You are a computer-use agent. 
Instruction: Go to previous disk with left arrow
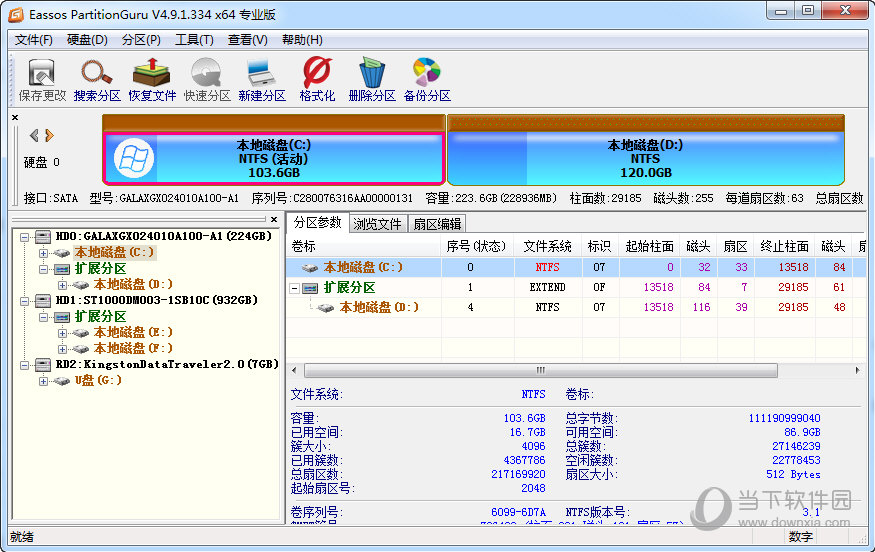tap(34, 135)
